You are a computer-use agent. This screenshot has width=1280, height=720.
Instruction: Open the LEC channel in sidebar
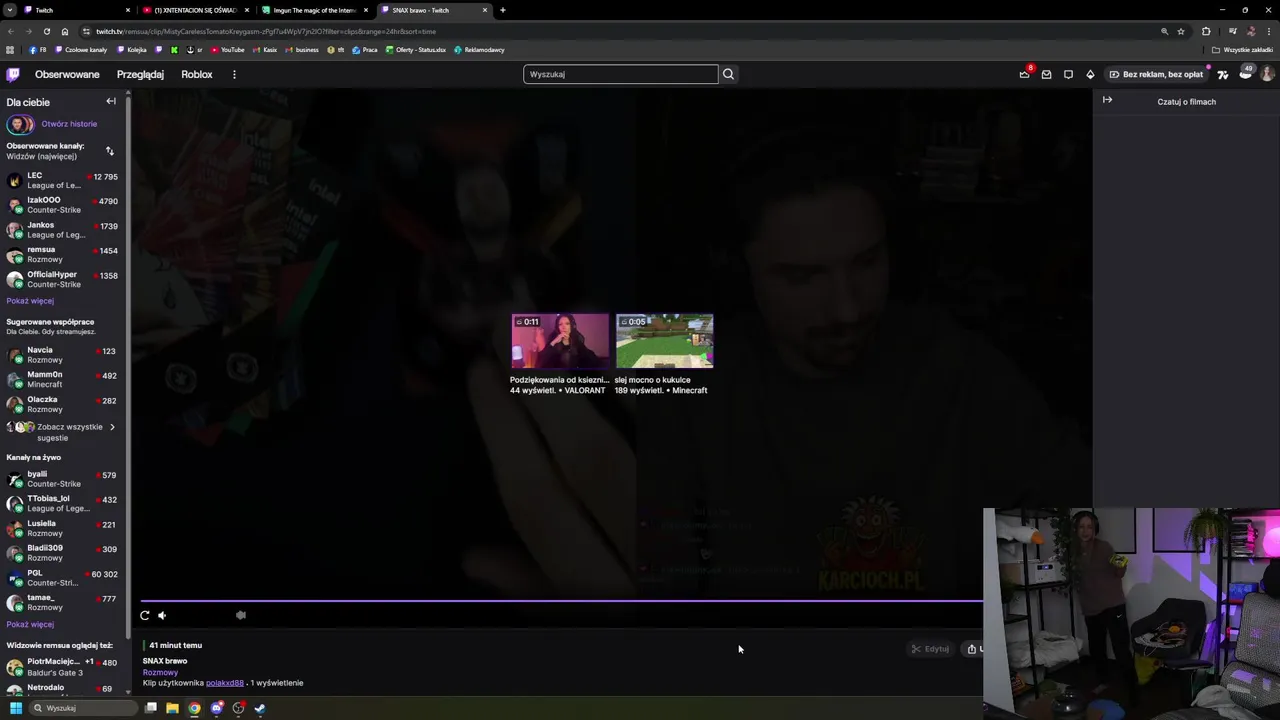(62, 180)
